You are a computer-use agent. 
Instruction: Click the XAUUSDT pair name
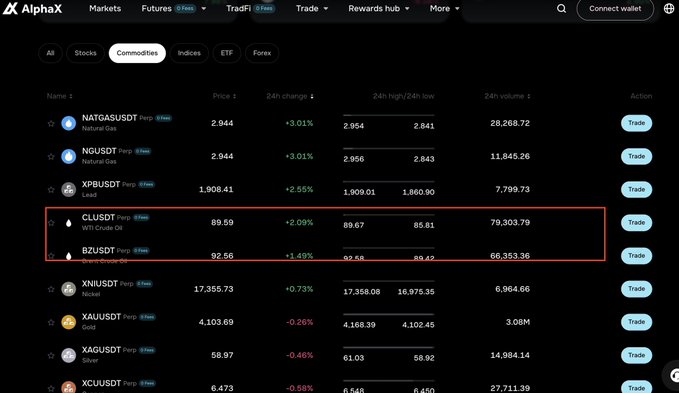click(101, 317)
